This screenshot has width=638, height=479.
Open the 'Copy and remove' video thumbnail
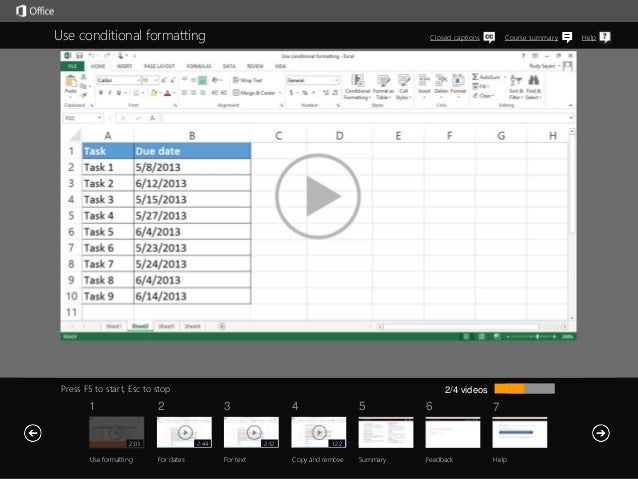[318, 432]
